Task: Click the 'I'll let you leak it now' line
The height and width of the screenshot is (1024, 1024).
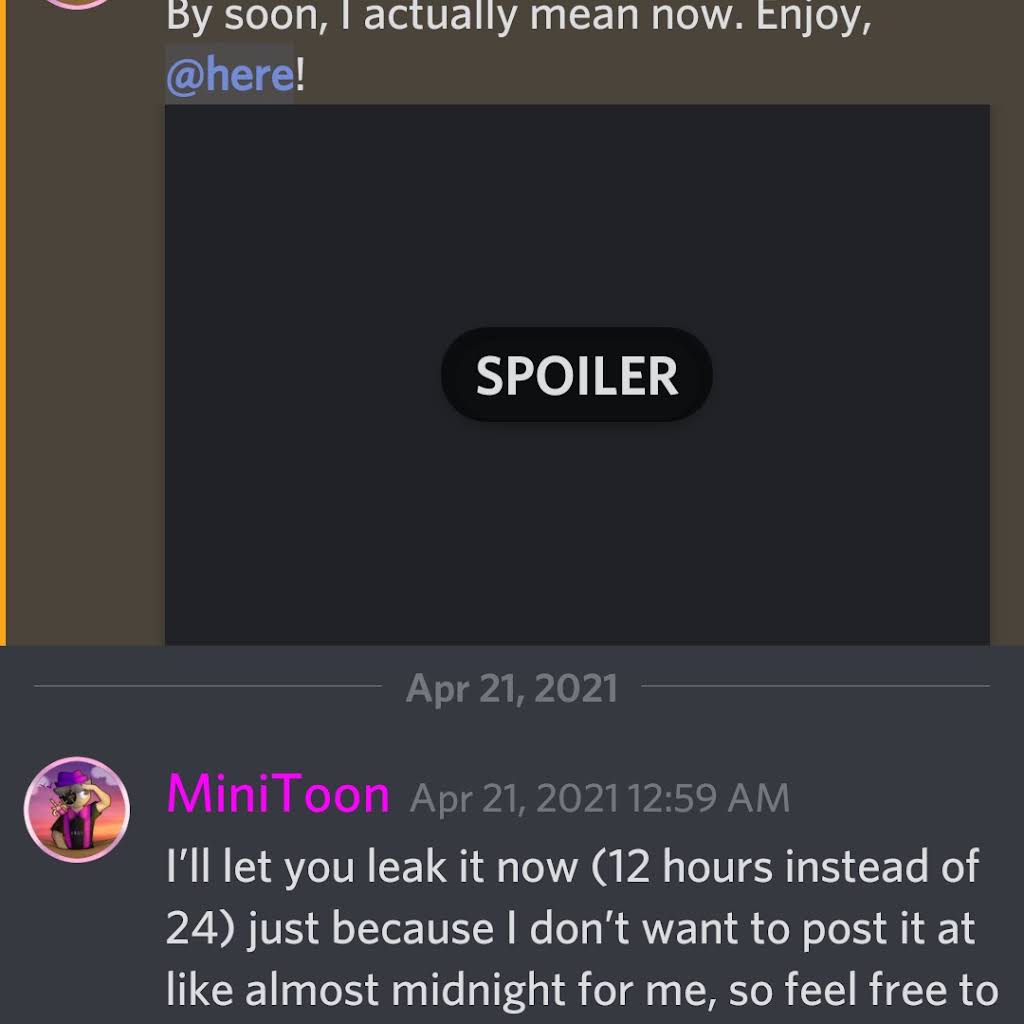Action: tap(372, 867)
